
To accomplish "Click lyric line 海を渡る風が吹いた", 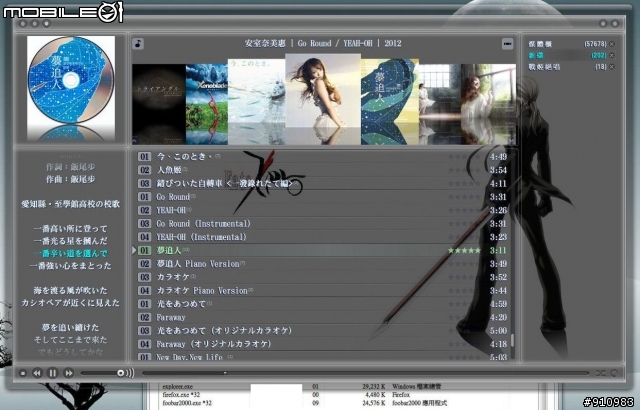I will pyautogui.click(x=71, y=291).
